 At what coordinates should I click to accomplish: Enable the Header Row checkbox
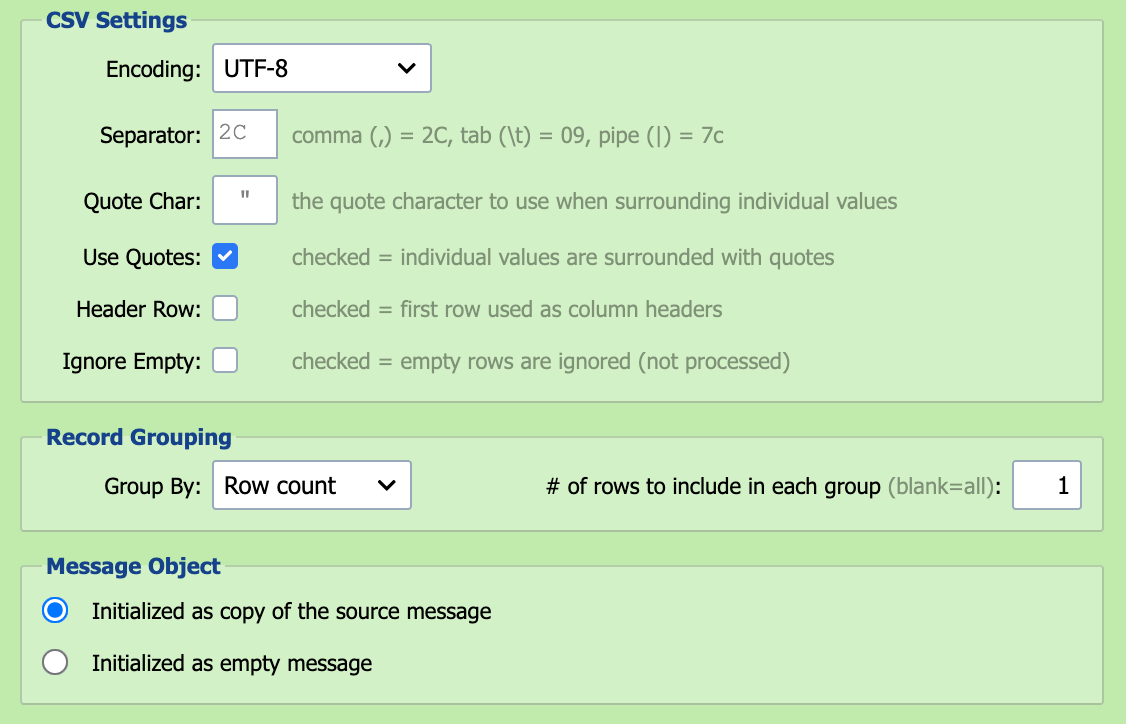point(225,308)
